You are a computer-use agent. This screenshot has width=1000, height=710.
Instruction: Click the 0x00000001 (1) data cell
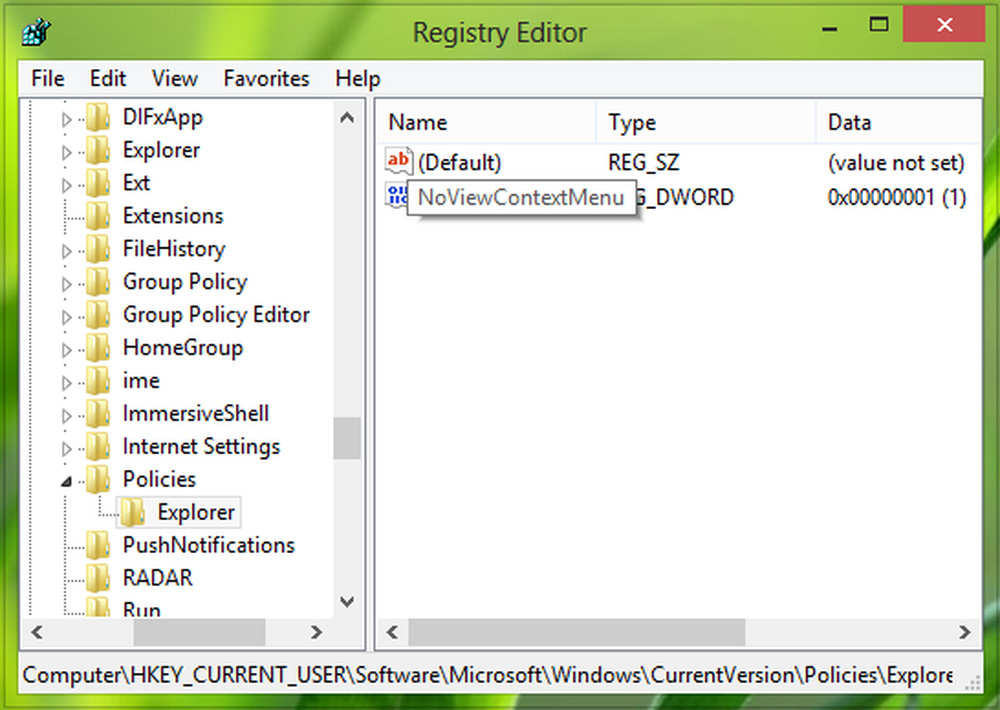[x=897, y=197]
